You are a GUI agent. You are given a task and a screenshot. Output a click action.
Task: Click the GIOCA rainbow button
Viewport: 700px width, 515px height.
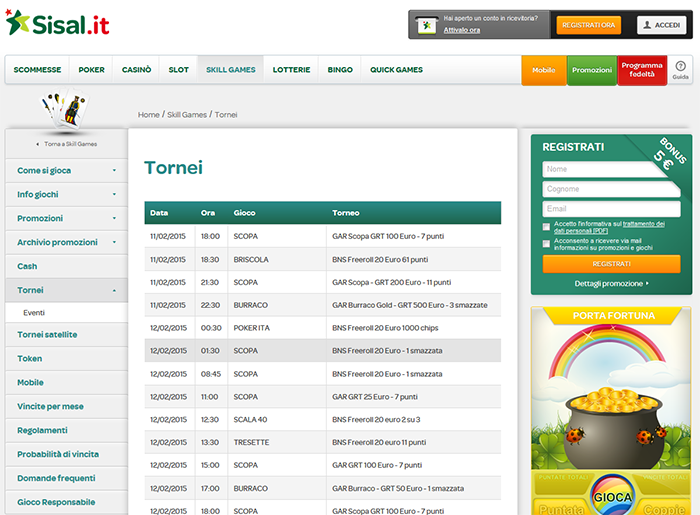click(x=612, y=495)
